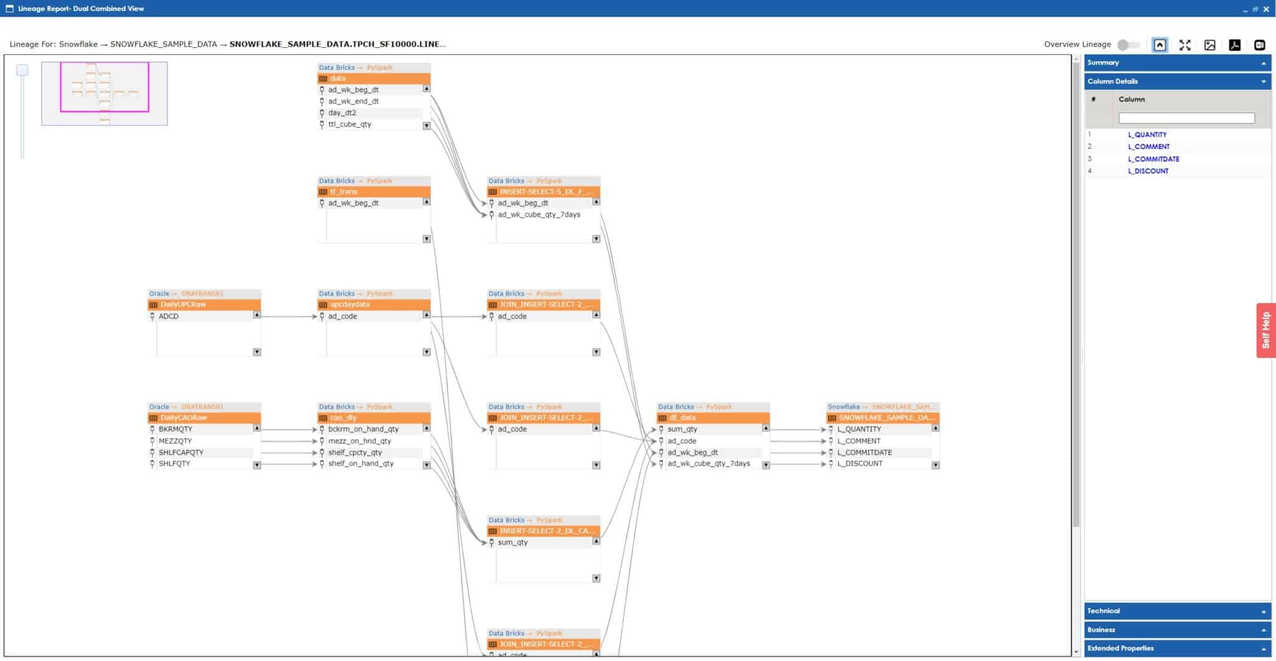Click the minimap overview thumbnail
This screenshot has width=1276, height=661.
click(x=104, y=93)
